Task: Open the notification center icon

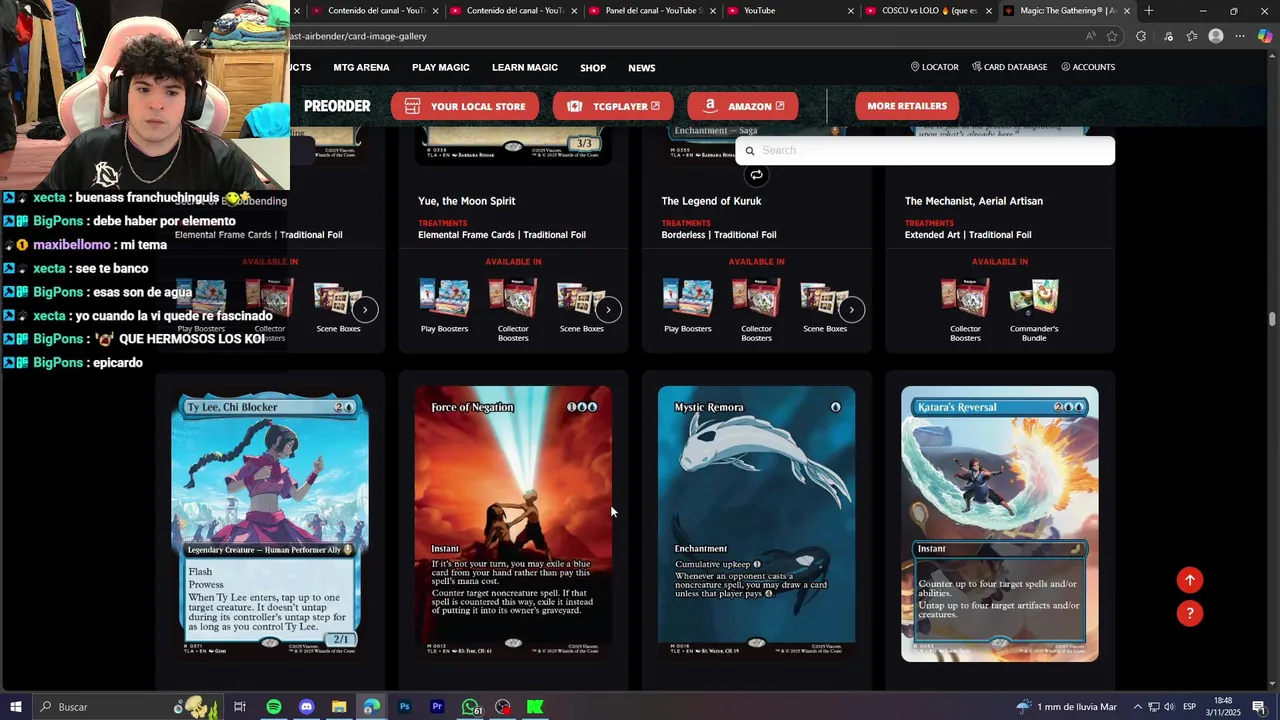Action: [x=1258, y=707]
